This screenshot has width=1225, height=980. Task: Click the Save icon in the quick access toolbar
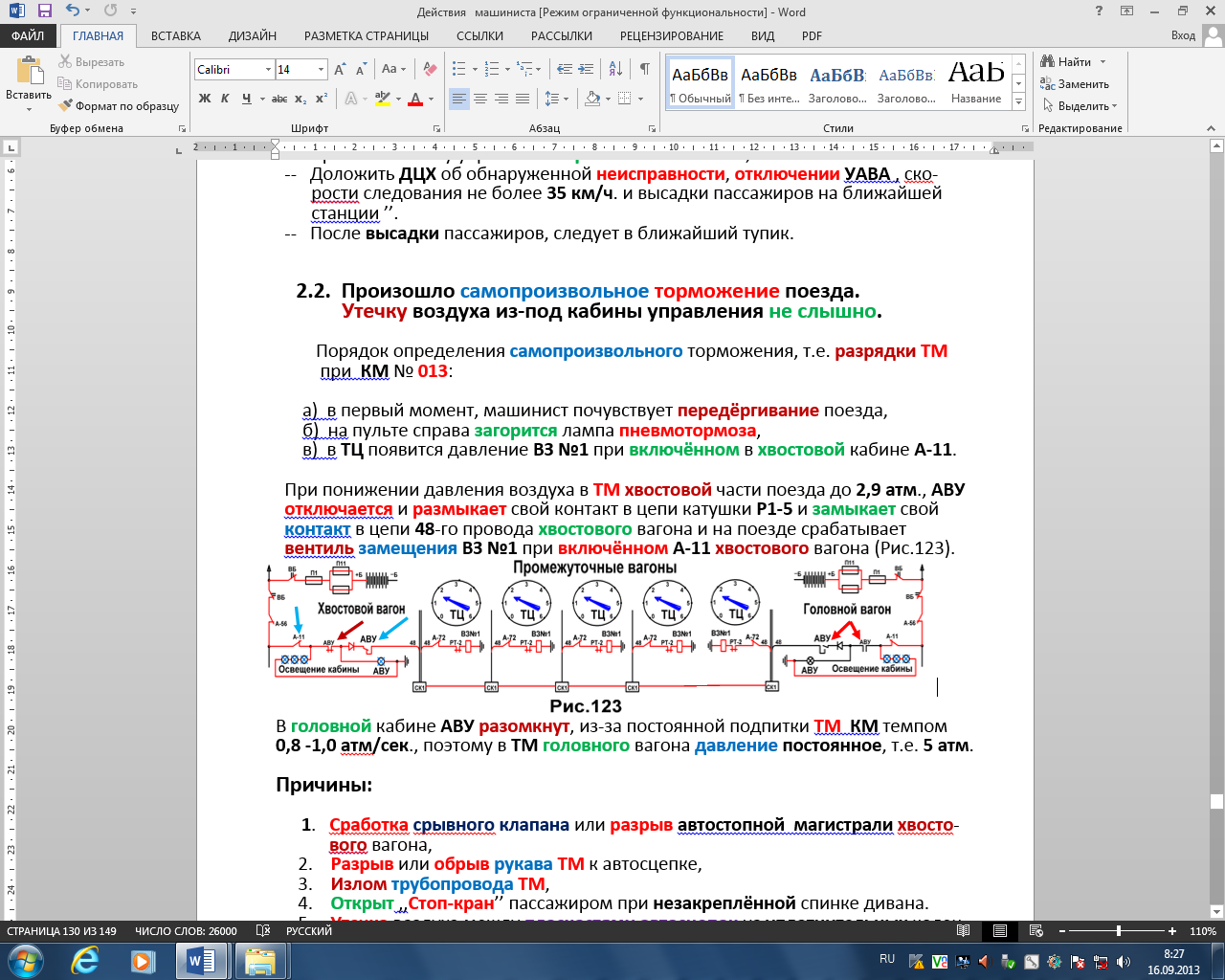[44, 11]
